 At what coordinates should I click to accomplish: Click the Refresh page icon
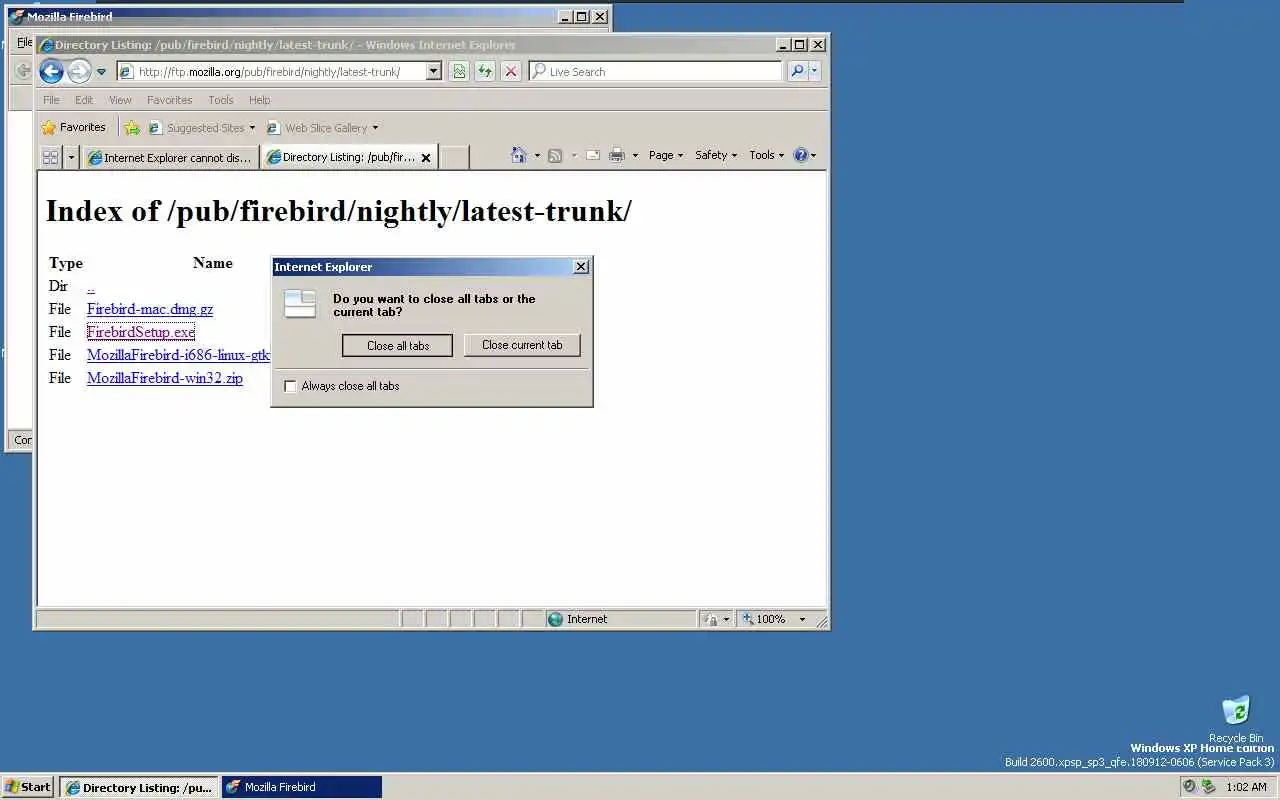[485, 72]
